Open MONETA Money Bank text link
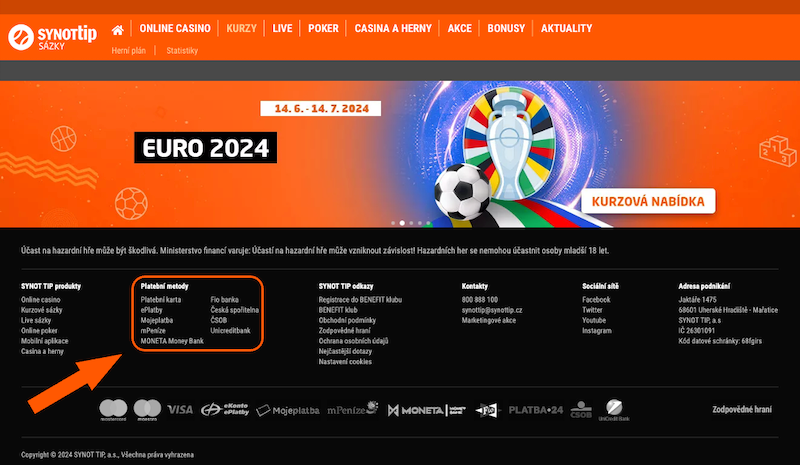This screenshot has width=800, height=465. (x=172, y=340)
